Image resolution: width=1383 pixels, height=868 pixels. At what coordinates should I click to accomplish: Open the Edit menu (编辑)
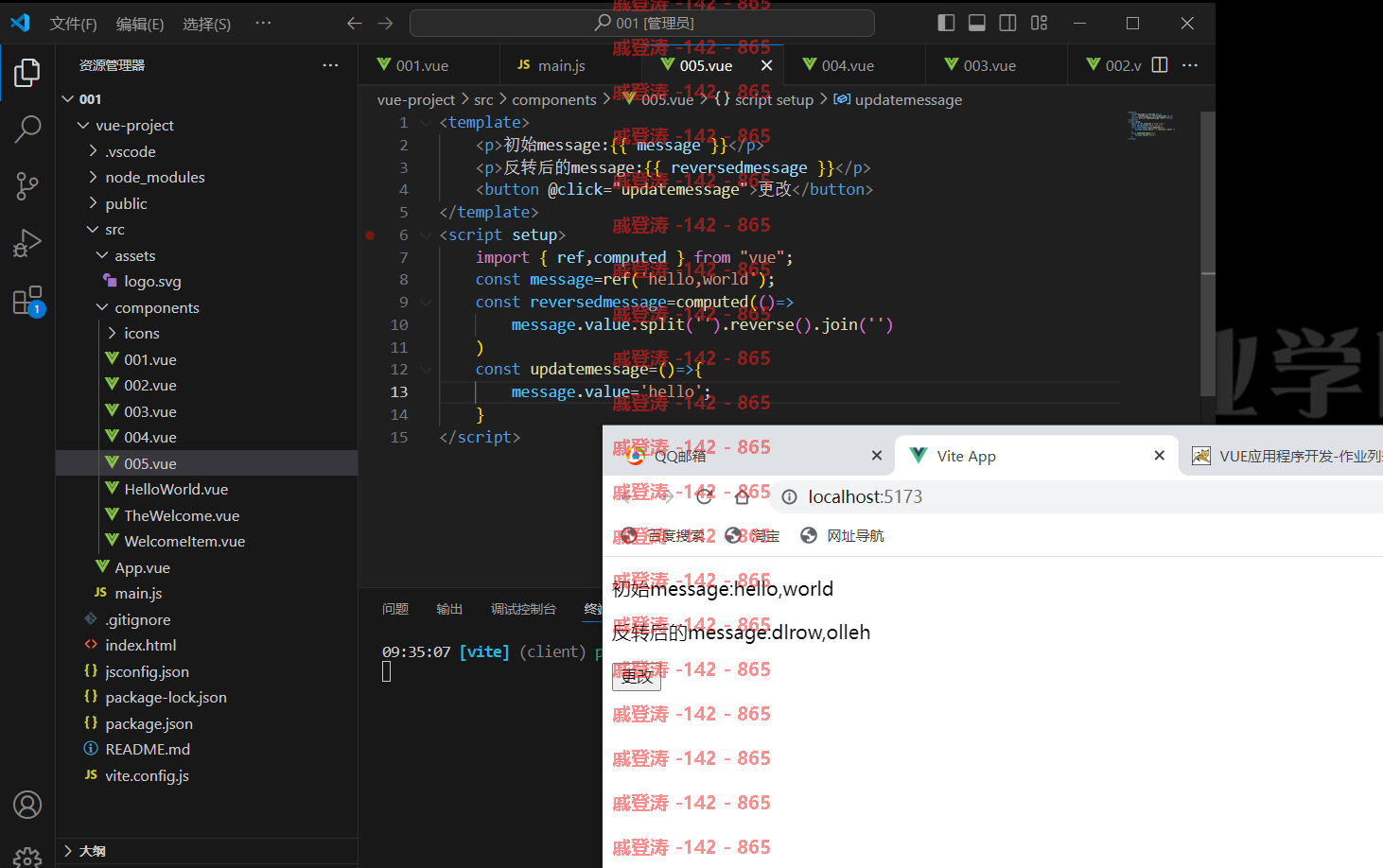point(140,24)
